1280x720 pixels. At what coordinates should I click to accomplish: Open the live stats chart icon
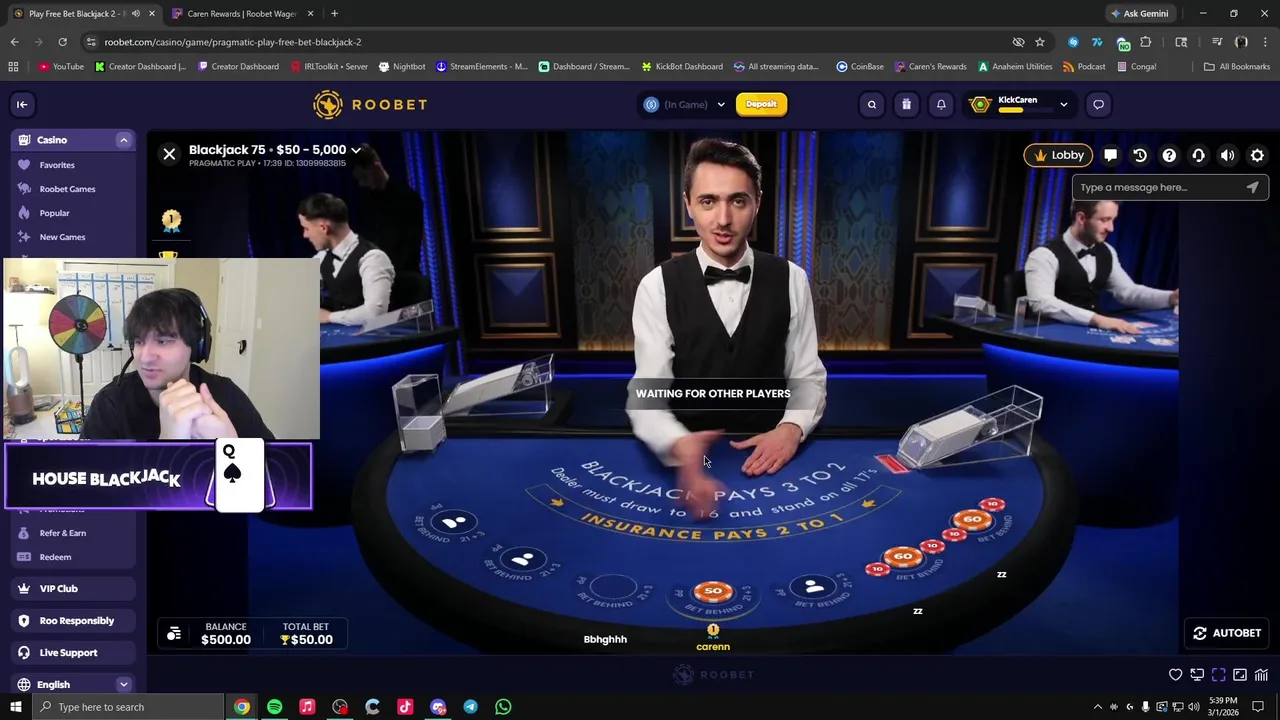click(x=1262, y=675)
